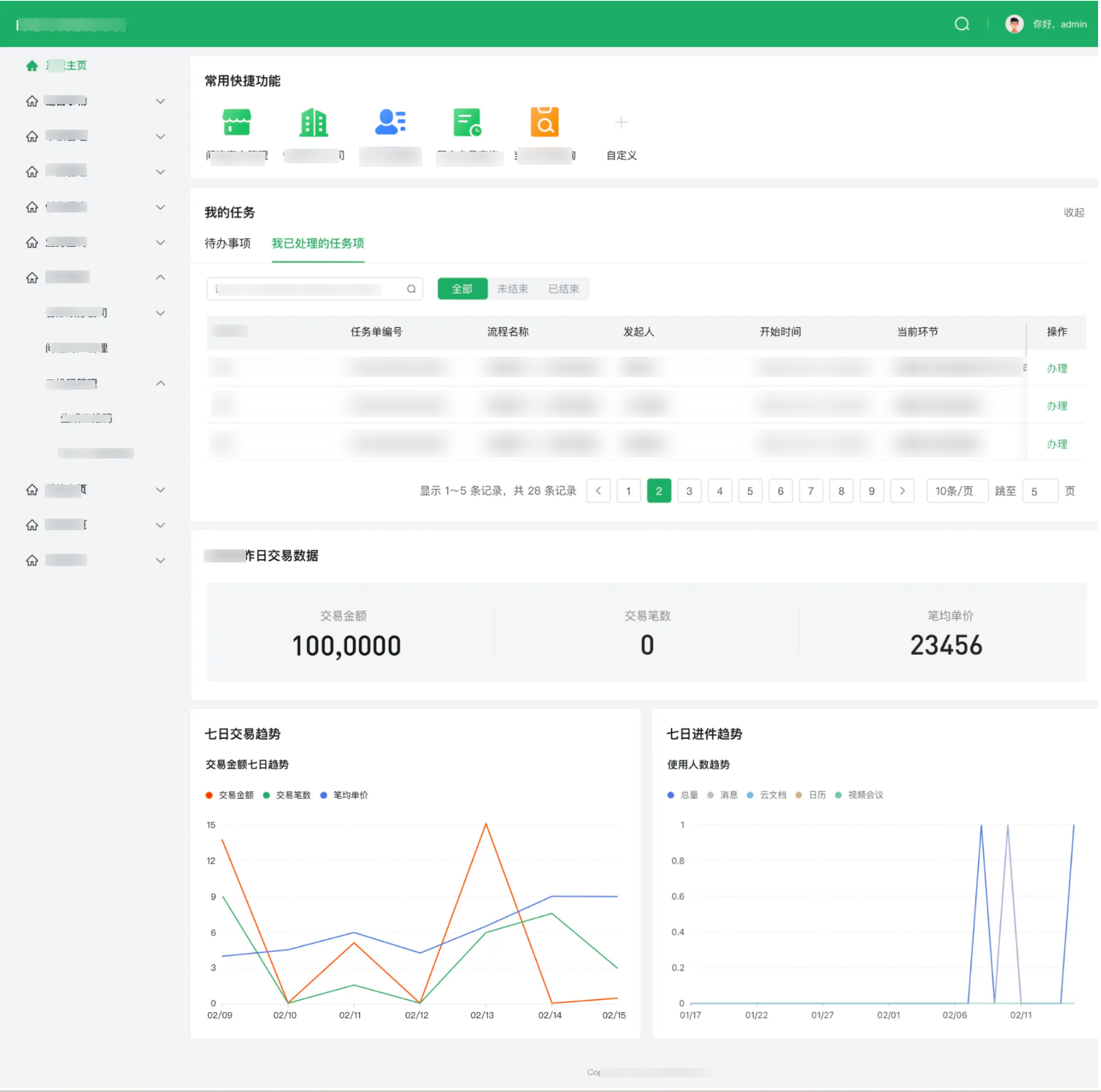Screen dimensions: 1101x1092
Task: Open the orange bag search shortcut icon
Action: [545, 122]
